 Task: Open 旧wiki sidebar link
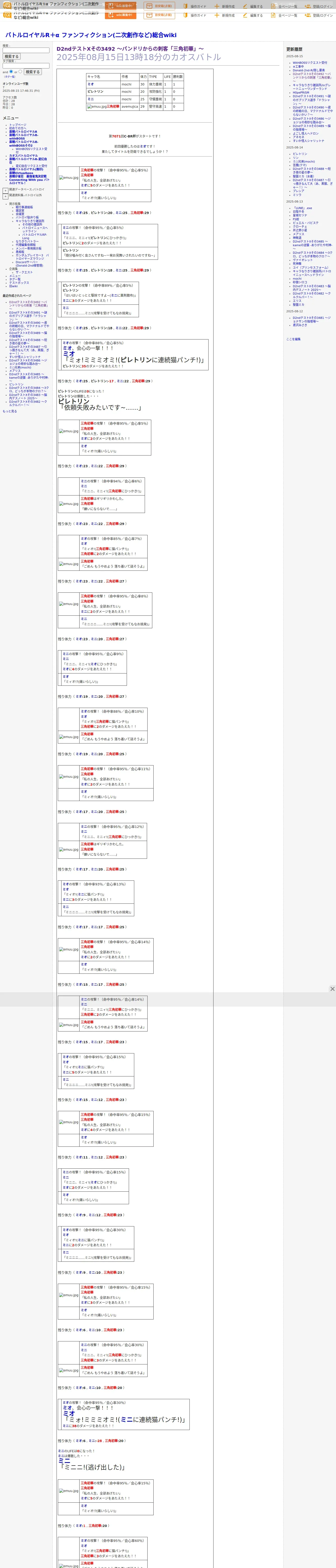(x=13, y=286)
